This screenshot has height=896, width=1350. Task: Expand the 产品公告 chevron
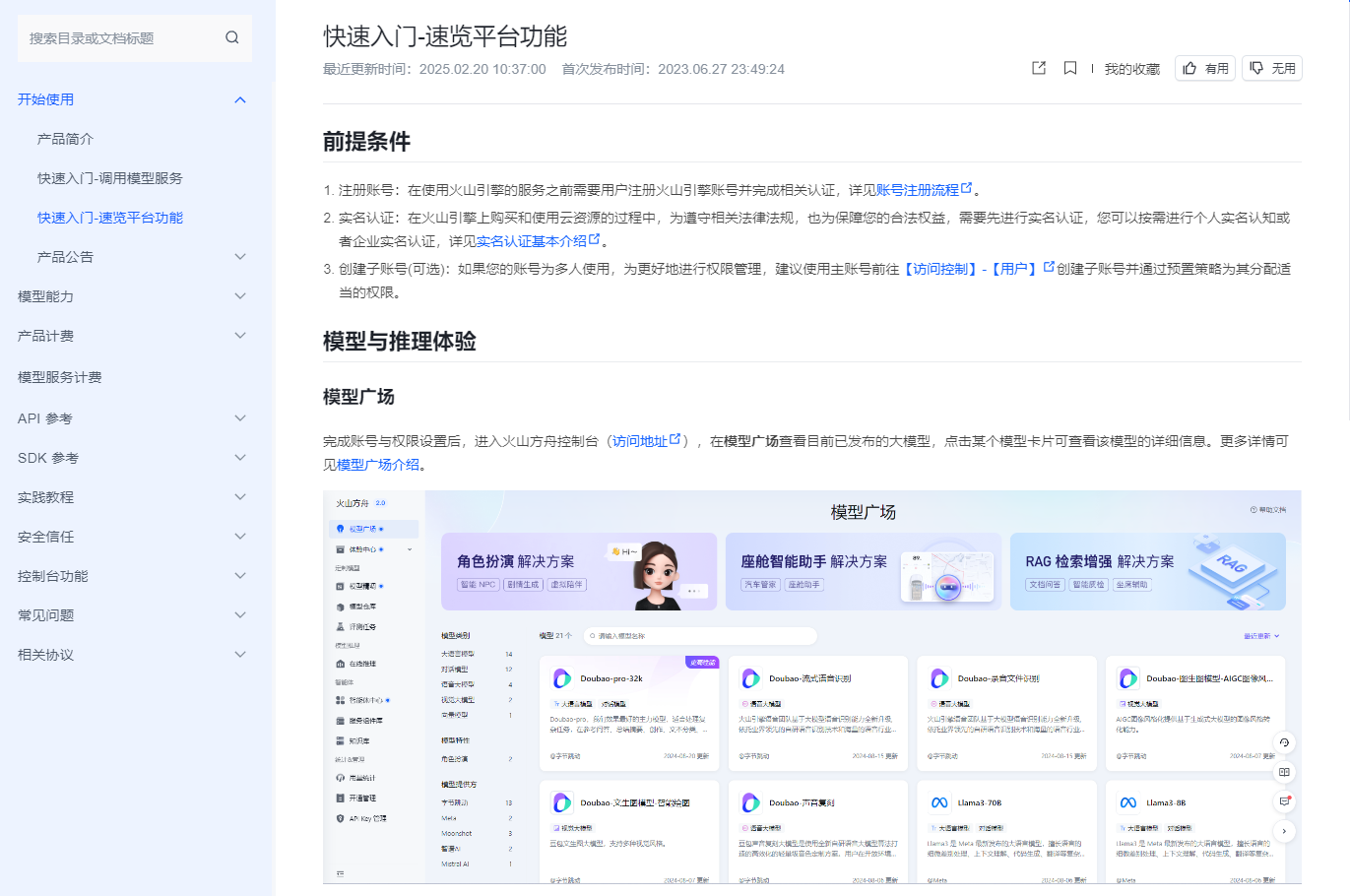coord(240,257)
